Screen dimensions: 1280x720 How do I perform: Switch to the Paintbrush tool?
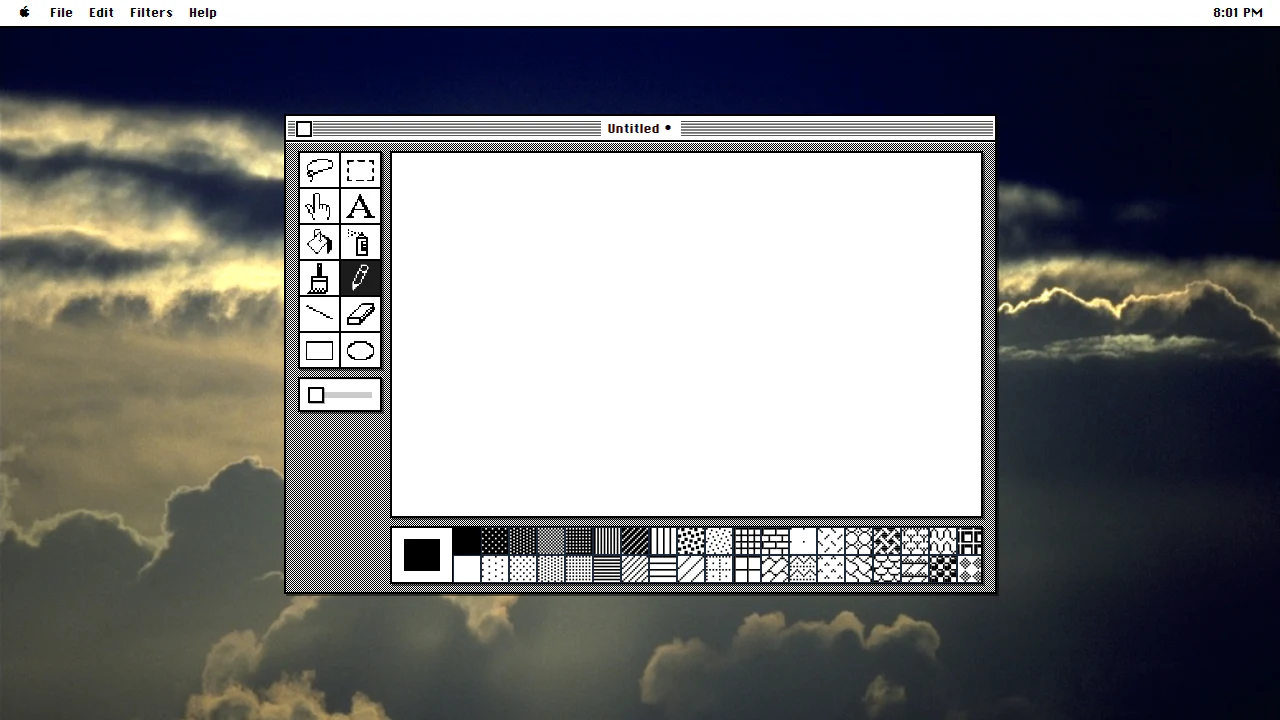pyautogui.click(x=319, y=278)
